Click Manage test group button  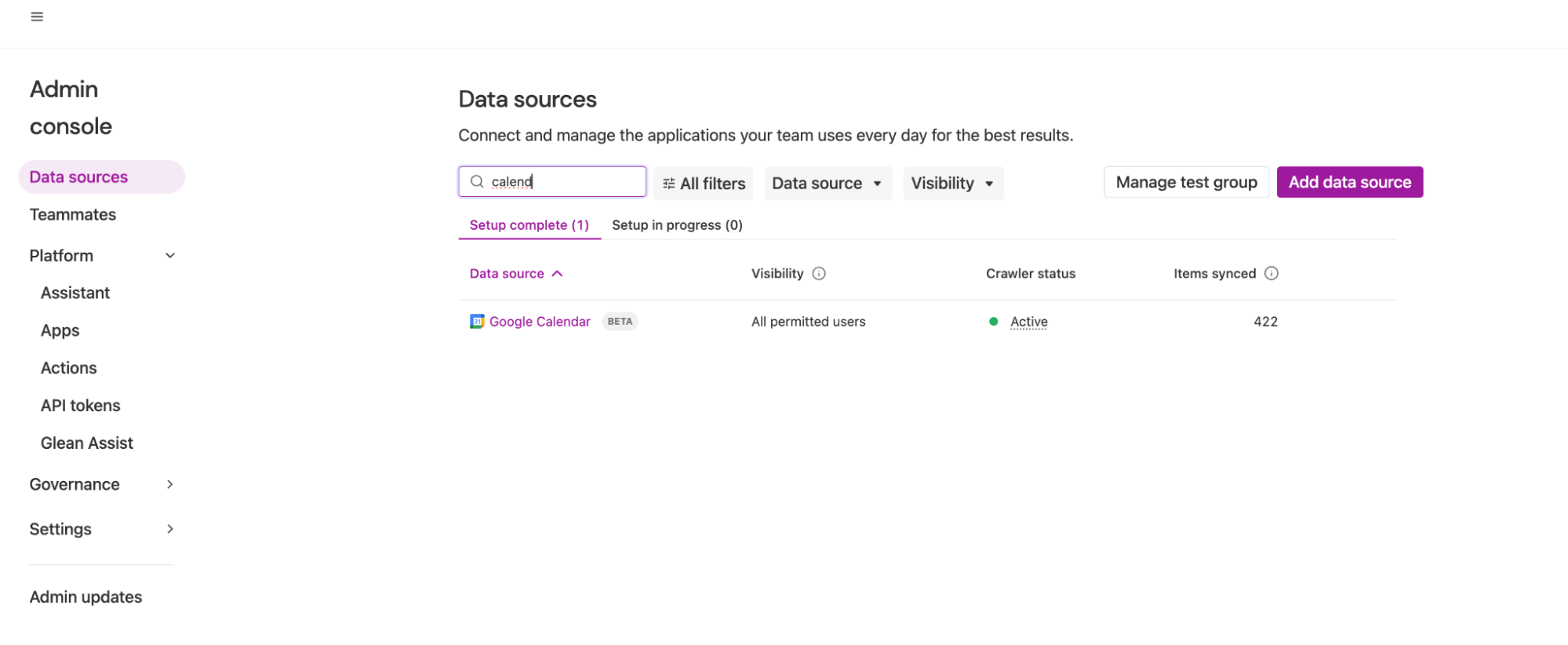pyautogui.click(x=1186, y=182)
